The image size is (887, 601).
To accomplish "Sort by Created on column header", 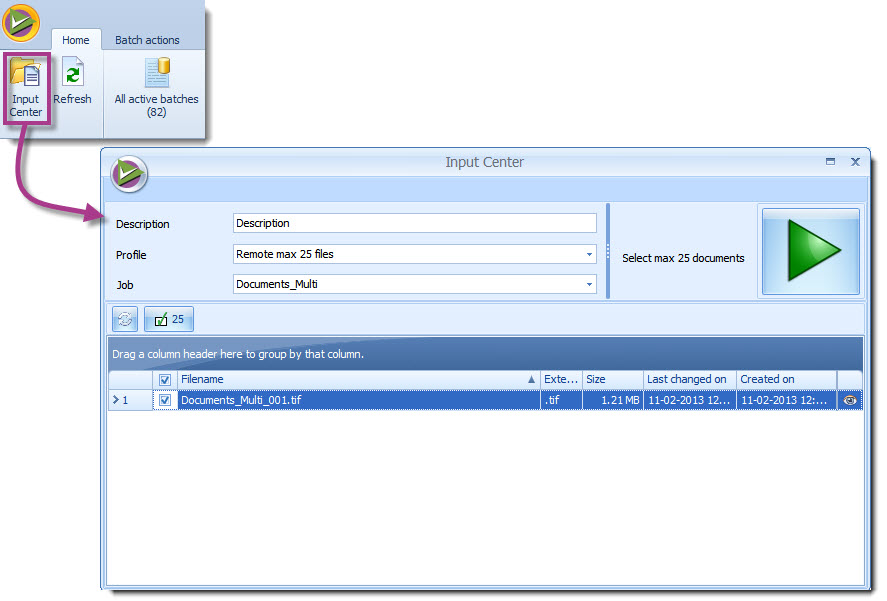I will pos(786,379).
